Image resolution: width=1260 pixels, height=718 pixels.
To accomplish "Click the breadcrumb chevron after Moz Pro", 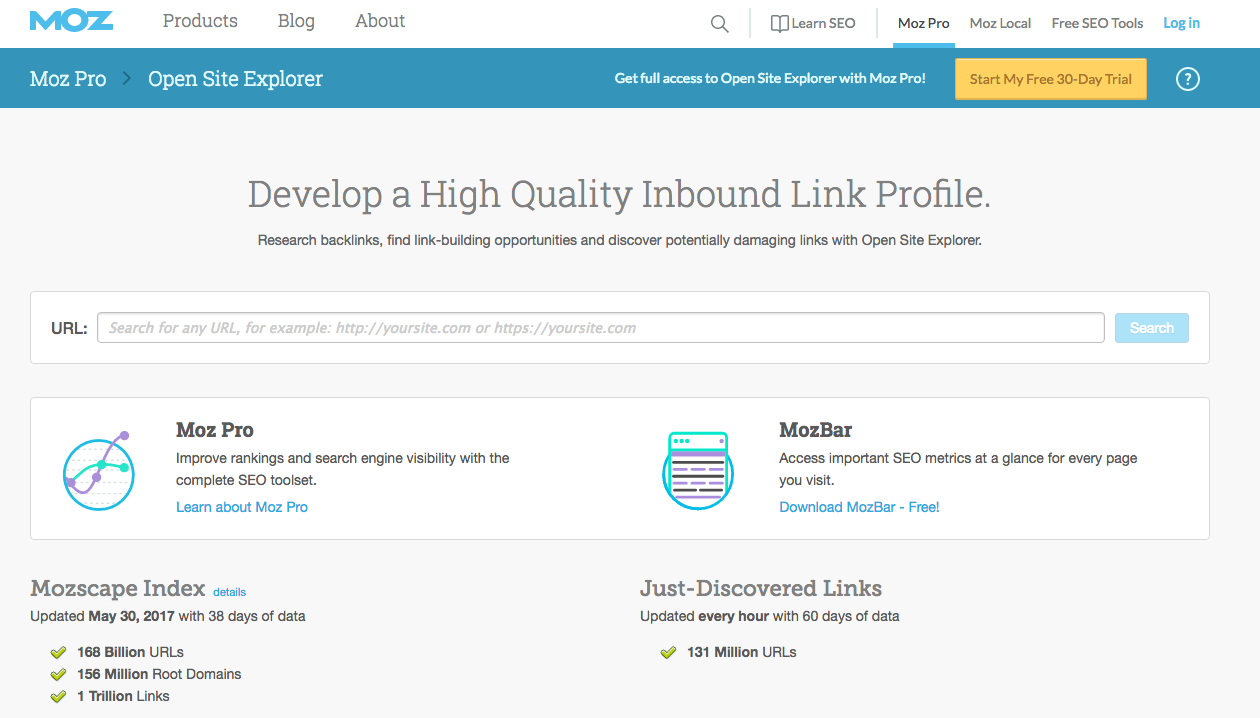I will pyautogui.click(x=127, y=78).
